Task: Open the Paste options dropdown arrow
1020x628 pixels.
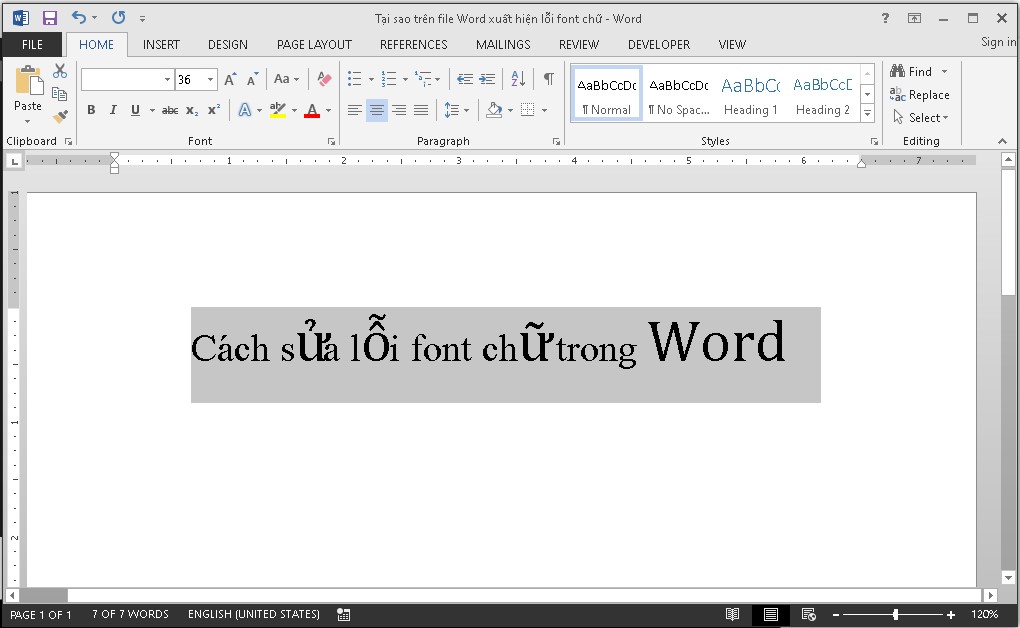Action: point(27,122)
